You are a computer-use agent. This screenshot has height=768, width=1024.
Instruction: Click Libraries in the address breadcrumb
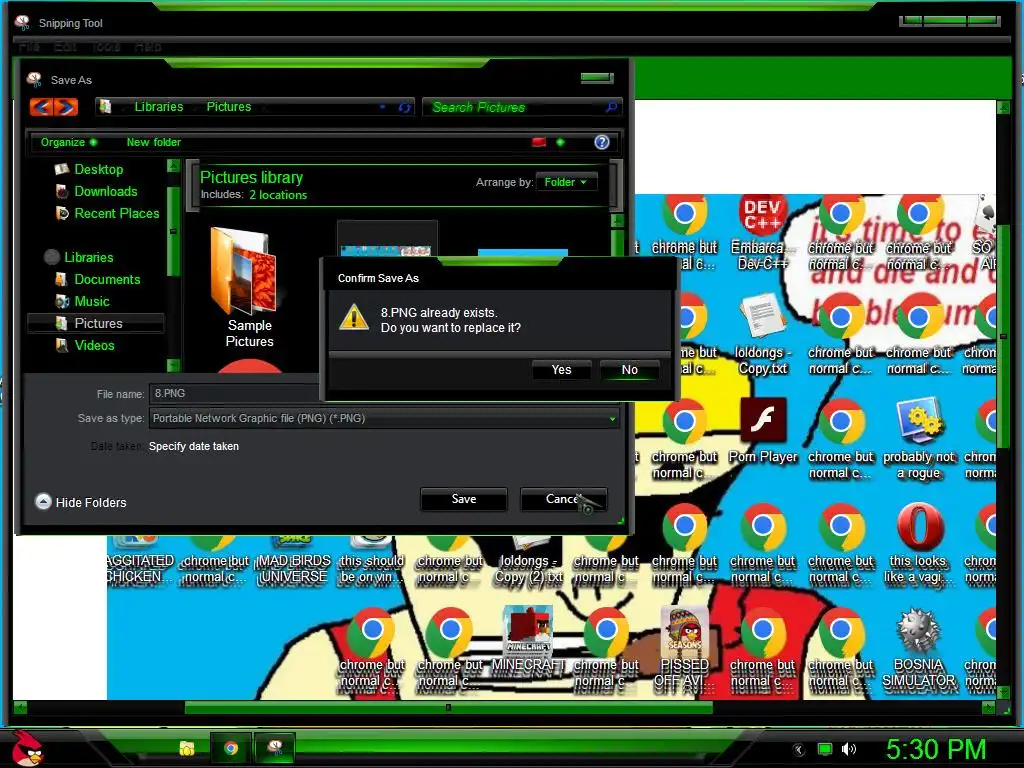[x=159, y=106]
